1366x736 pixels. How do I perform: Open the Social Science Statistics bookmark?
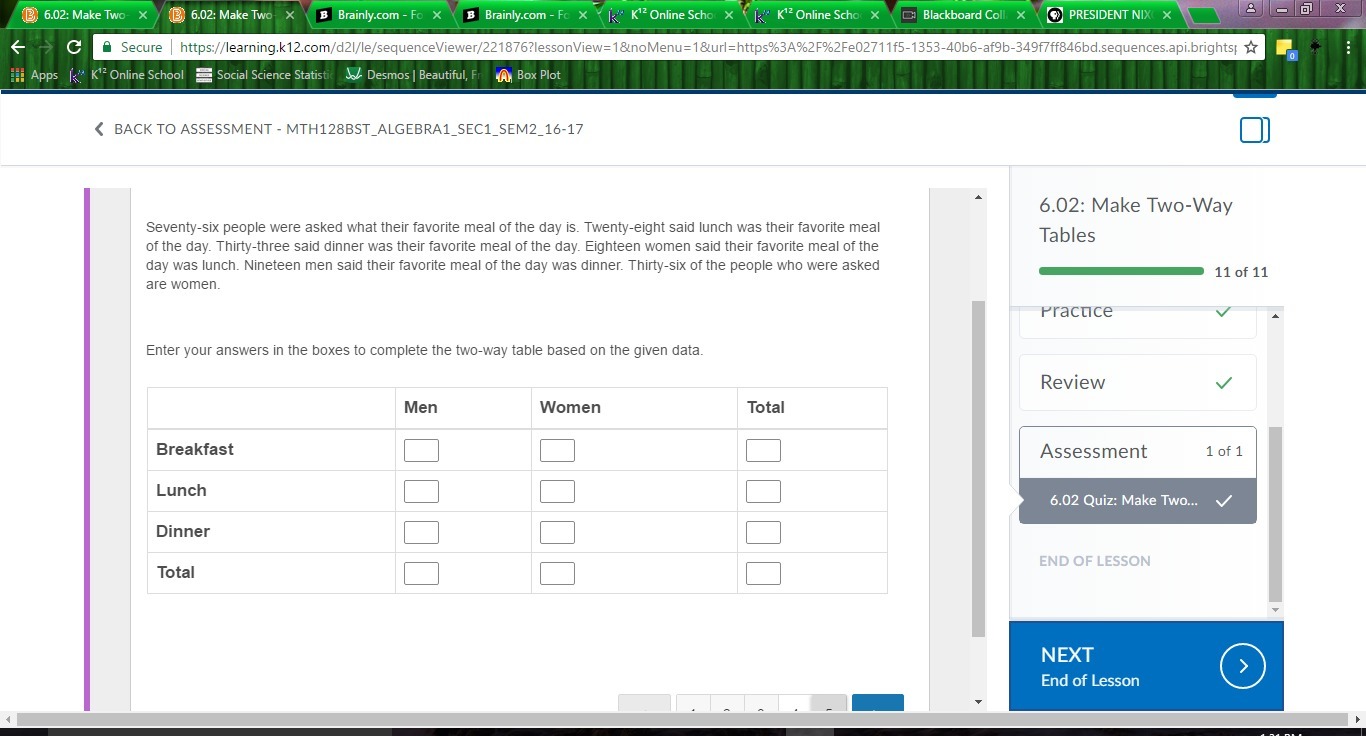click(264, 75)
